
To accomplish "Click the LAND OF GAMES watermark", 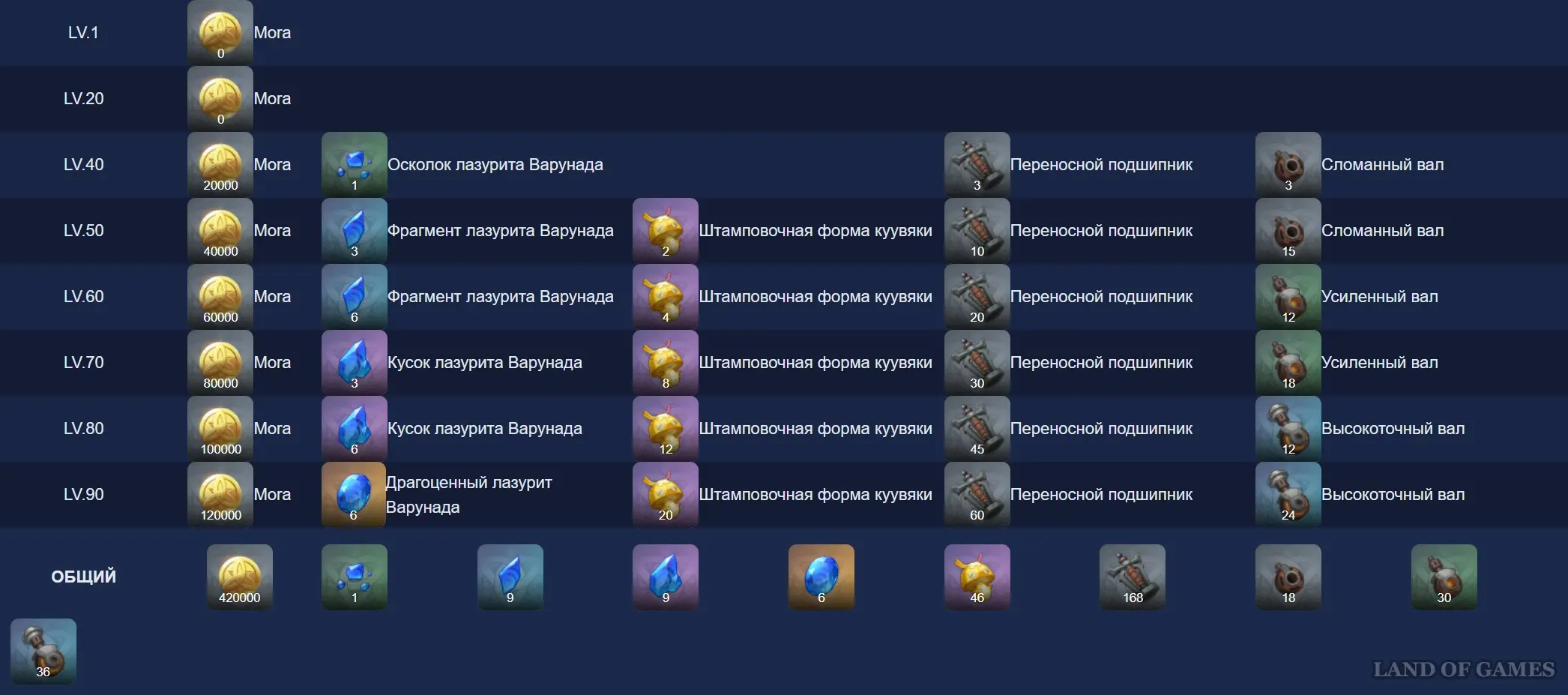I will click(x=1463, y=669).
